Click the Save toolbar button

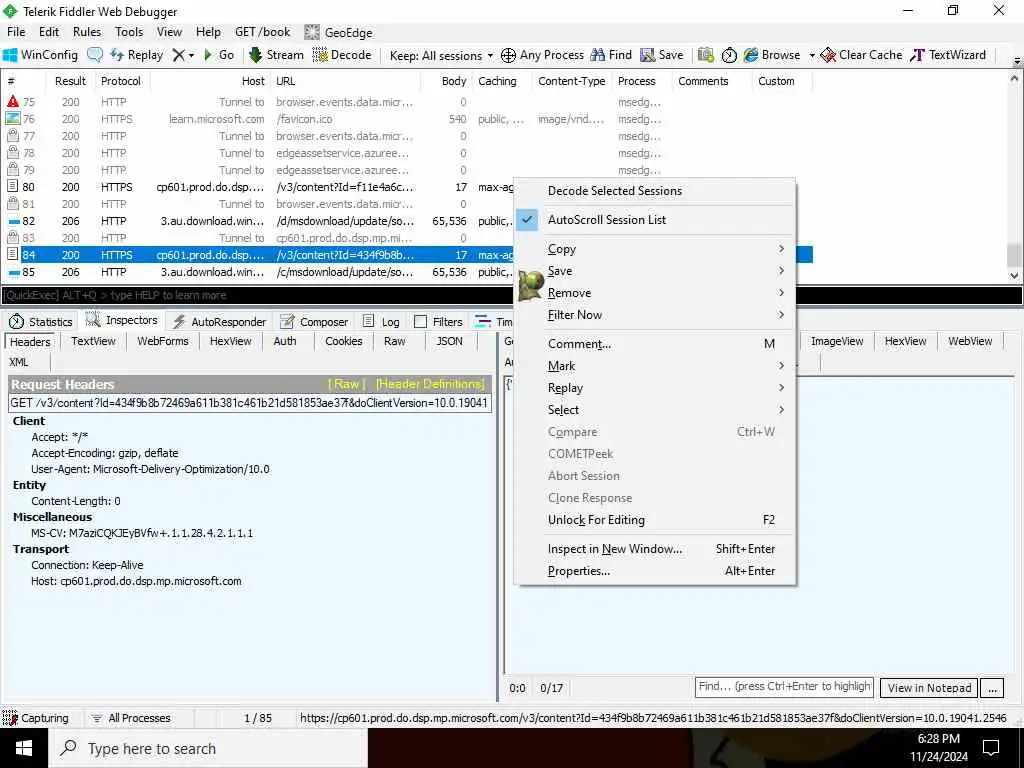pos(662,55)
